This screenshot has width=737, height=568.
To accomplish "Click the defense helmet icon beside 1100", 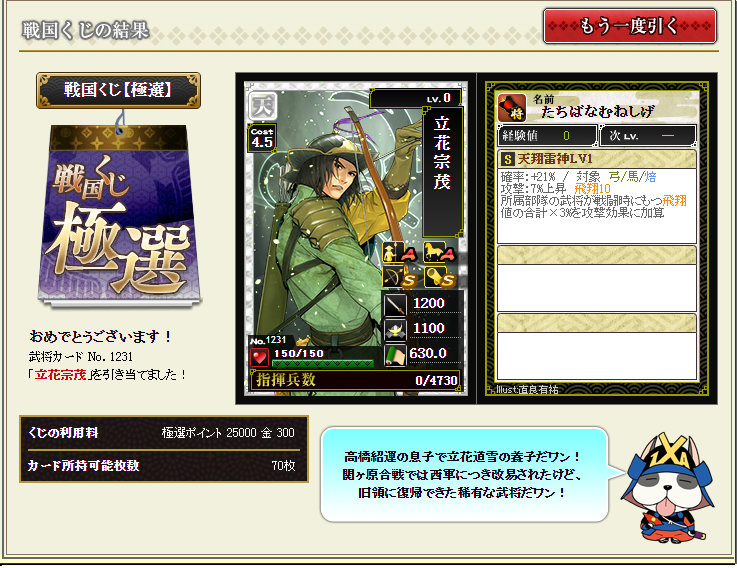I will click(x=395, y=329).
